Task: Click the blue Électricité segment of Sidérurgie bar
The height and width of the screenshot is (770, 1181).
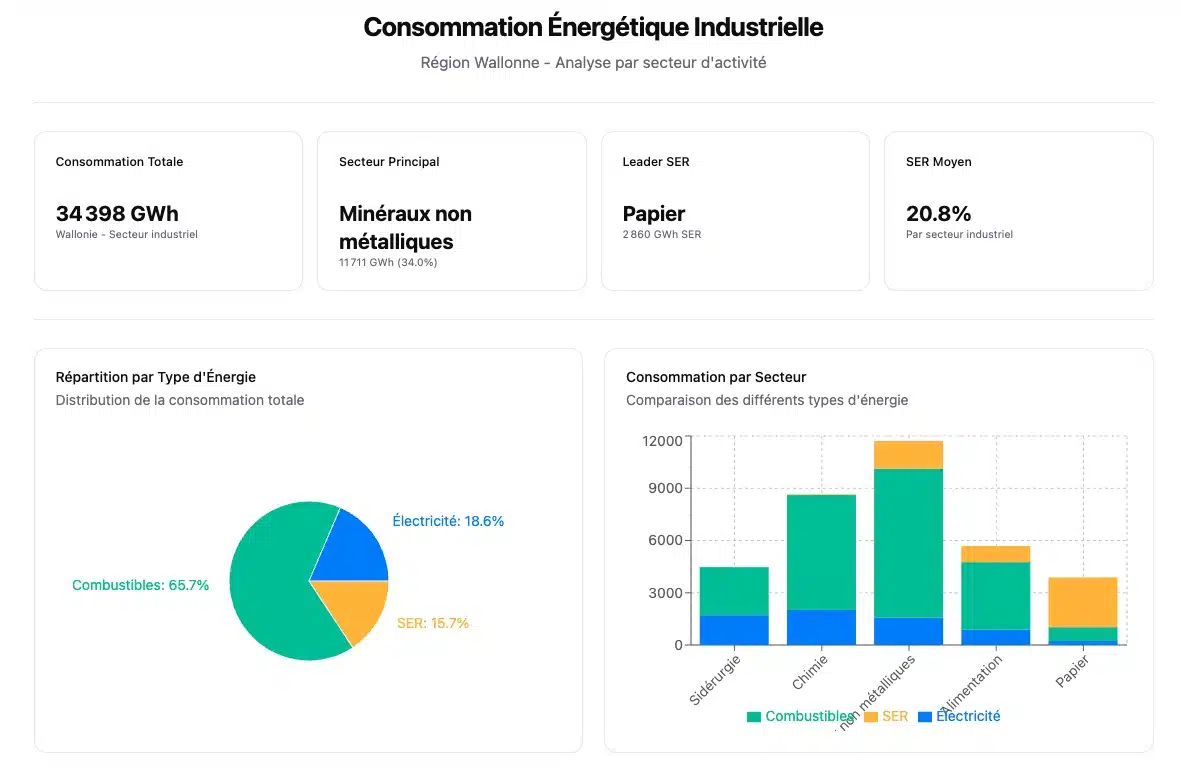Action: [734, 630]
